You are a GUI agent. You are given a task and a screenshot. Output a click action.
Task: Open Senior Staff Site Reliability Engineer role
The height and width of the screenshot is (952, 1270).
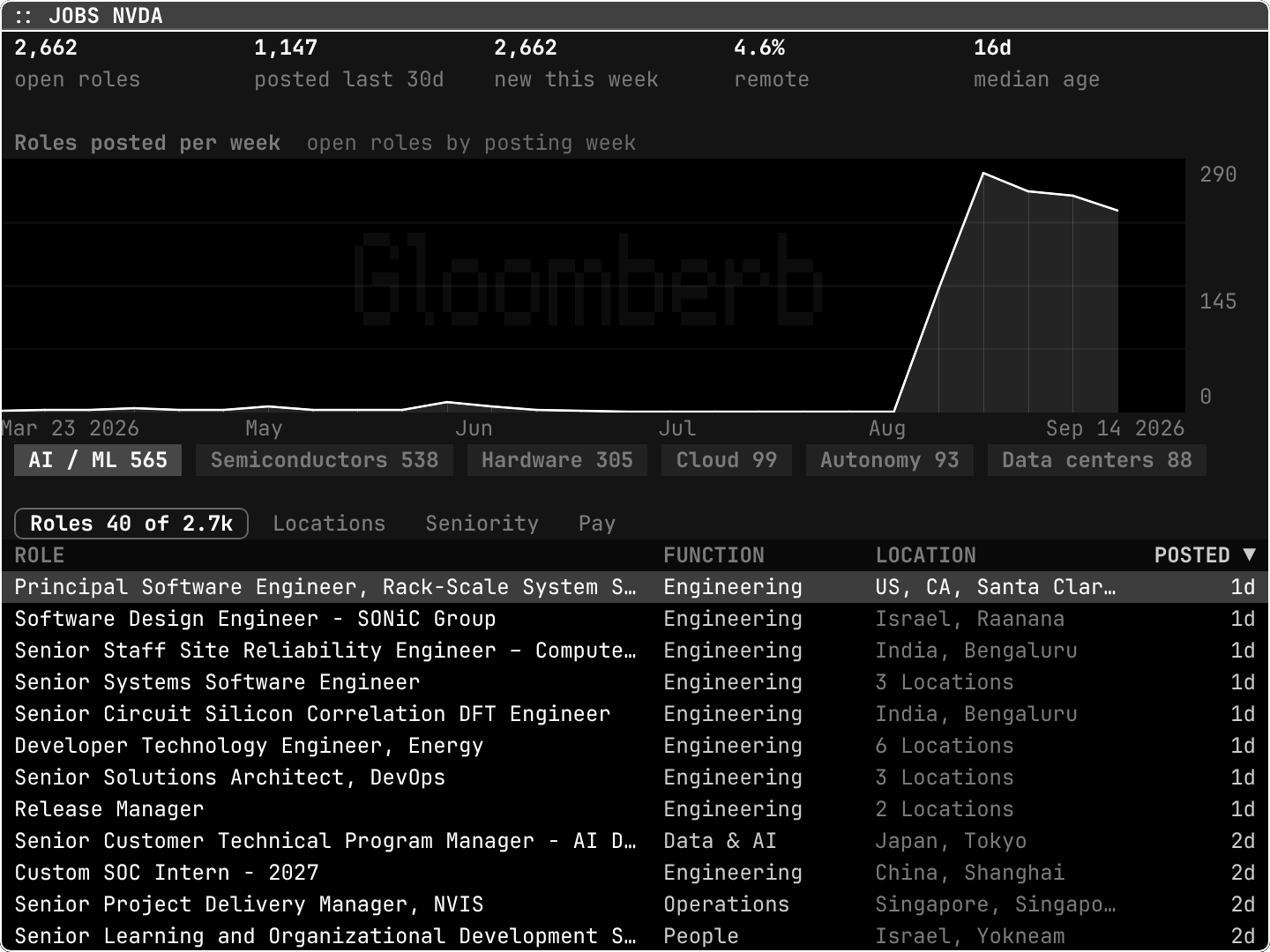click(x=635, y=651)
